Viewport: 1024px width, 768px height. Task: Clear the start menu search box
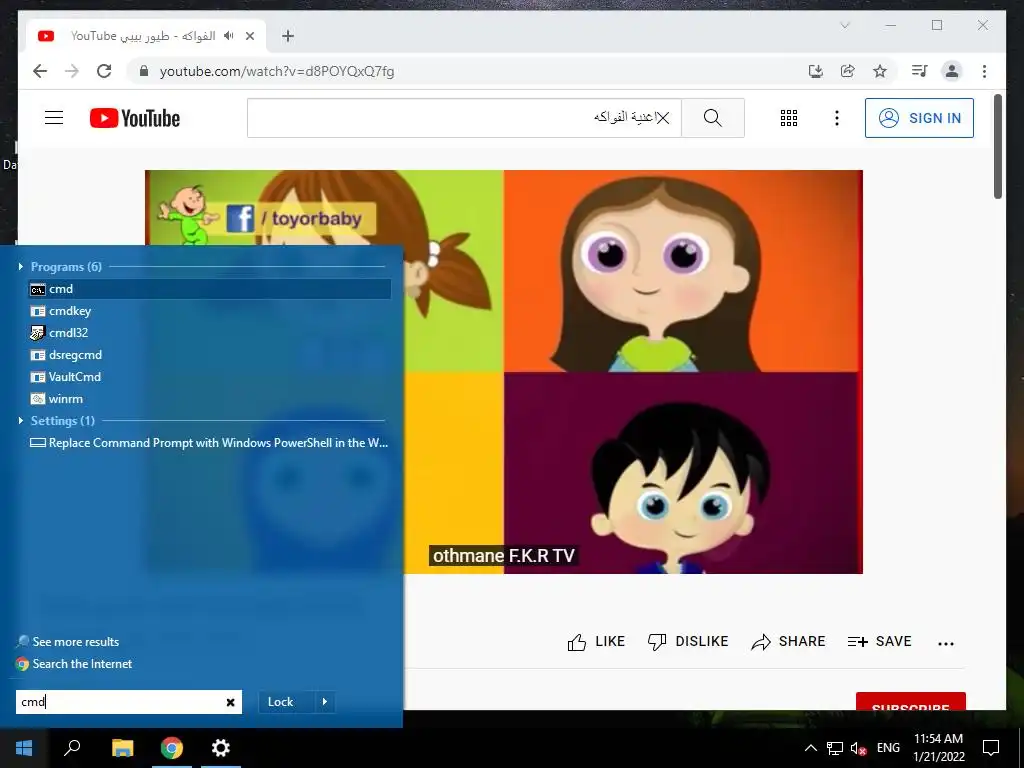231,702
